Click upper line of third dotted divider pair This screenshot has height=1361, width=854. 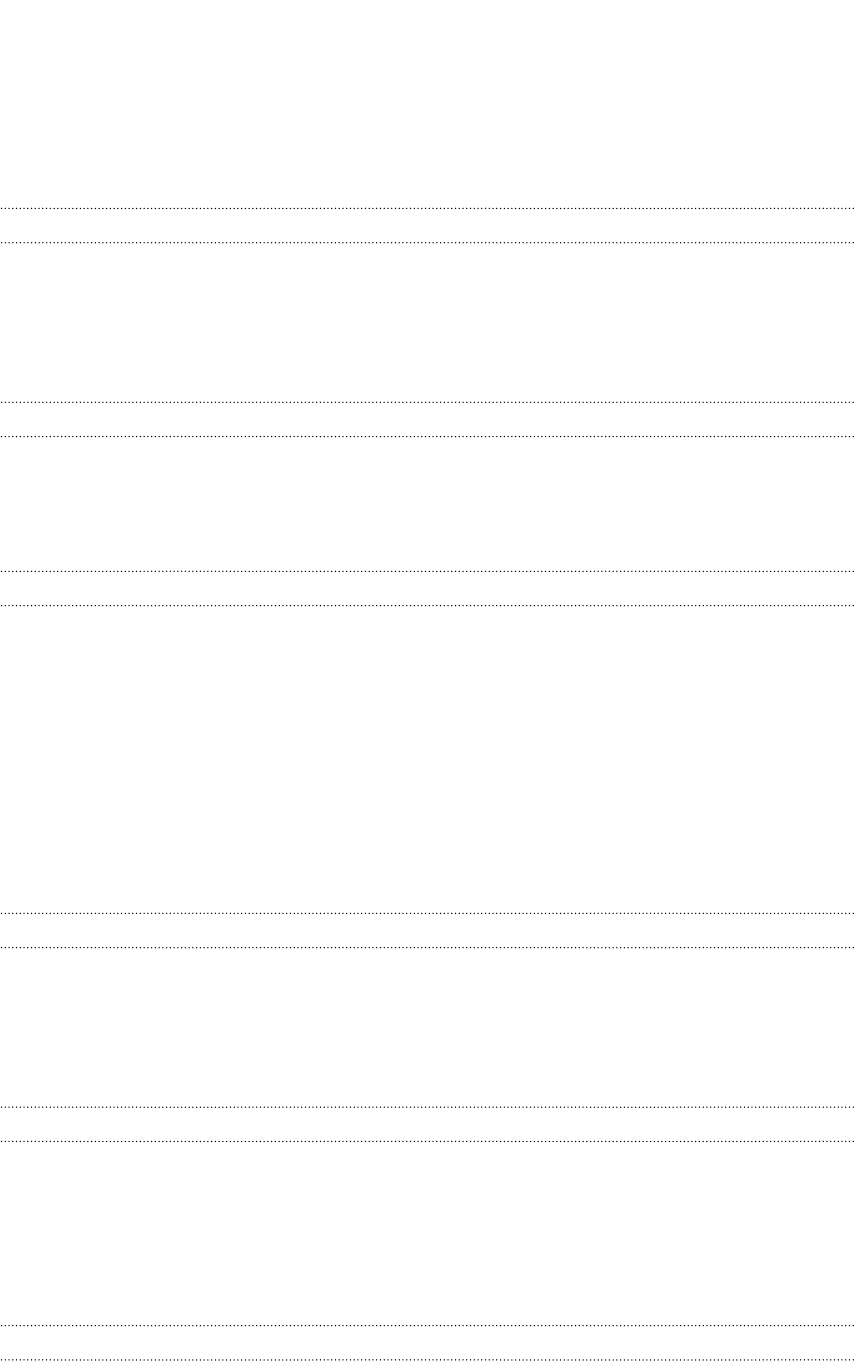coord(427,571)
